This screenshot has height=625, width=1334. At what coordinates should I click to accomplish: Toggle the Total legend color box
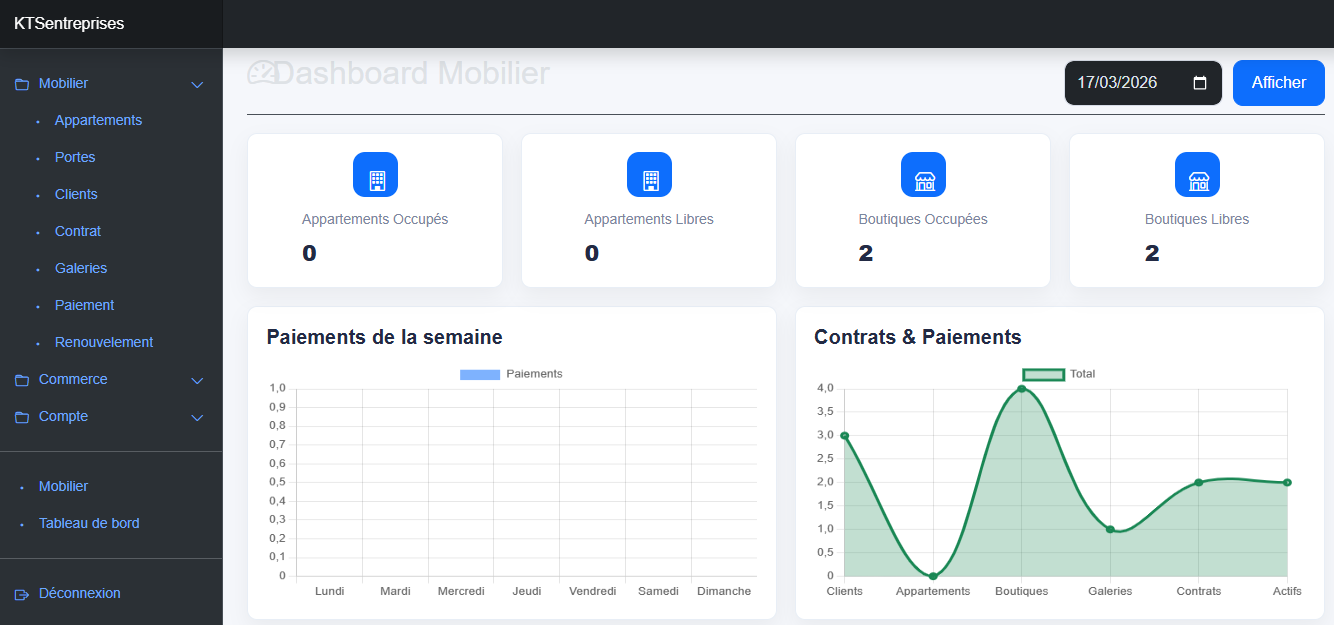(x=1044, y=374)
